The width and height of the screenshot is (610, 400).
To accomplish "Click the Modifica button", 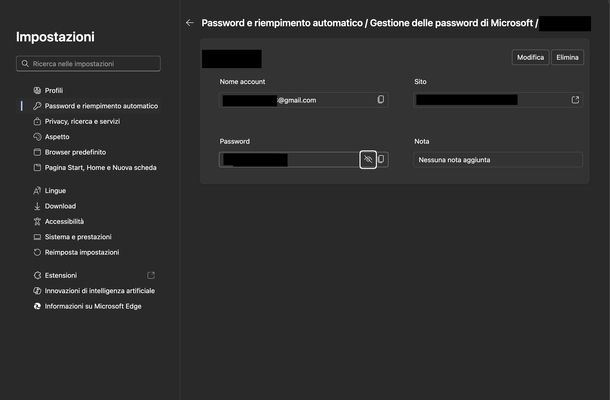I will pyautogui.click(x=530, y=57).
